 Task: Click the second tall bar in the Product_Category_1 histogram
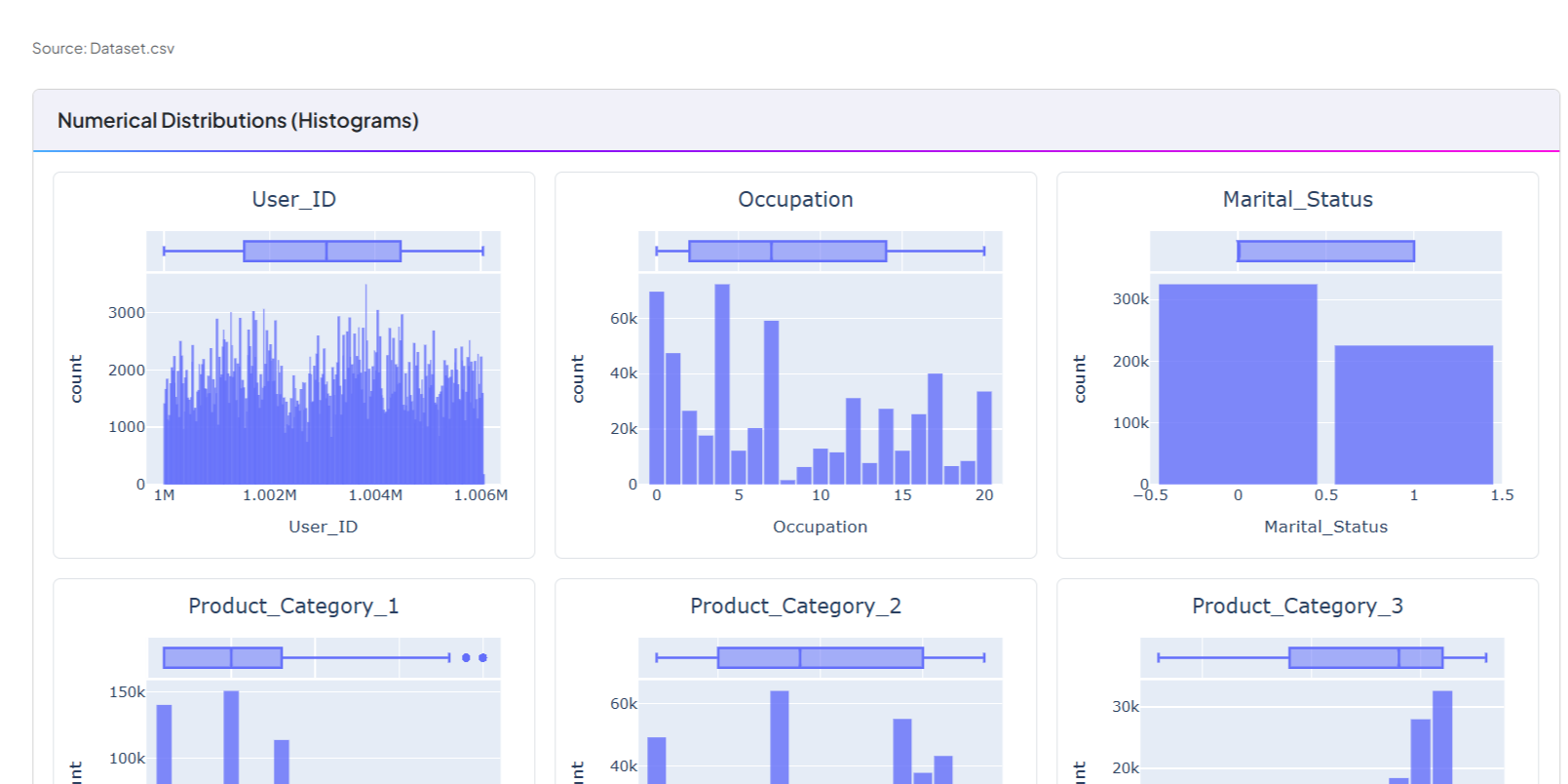click(231, 737)
